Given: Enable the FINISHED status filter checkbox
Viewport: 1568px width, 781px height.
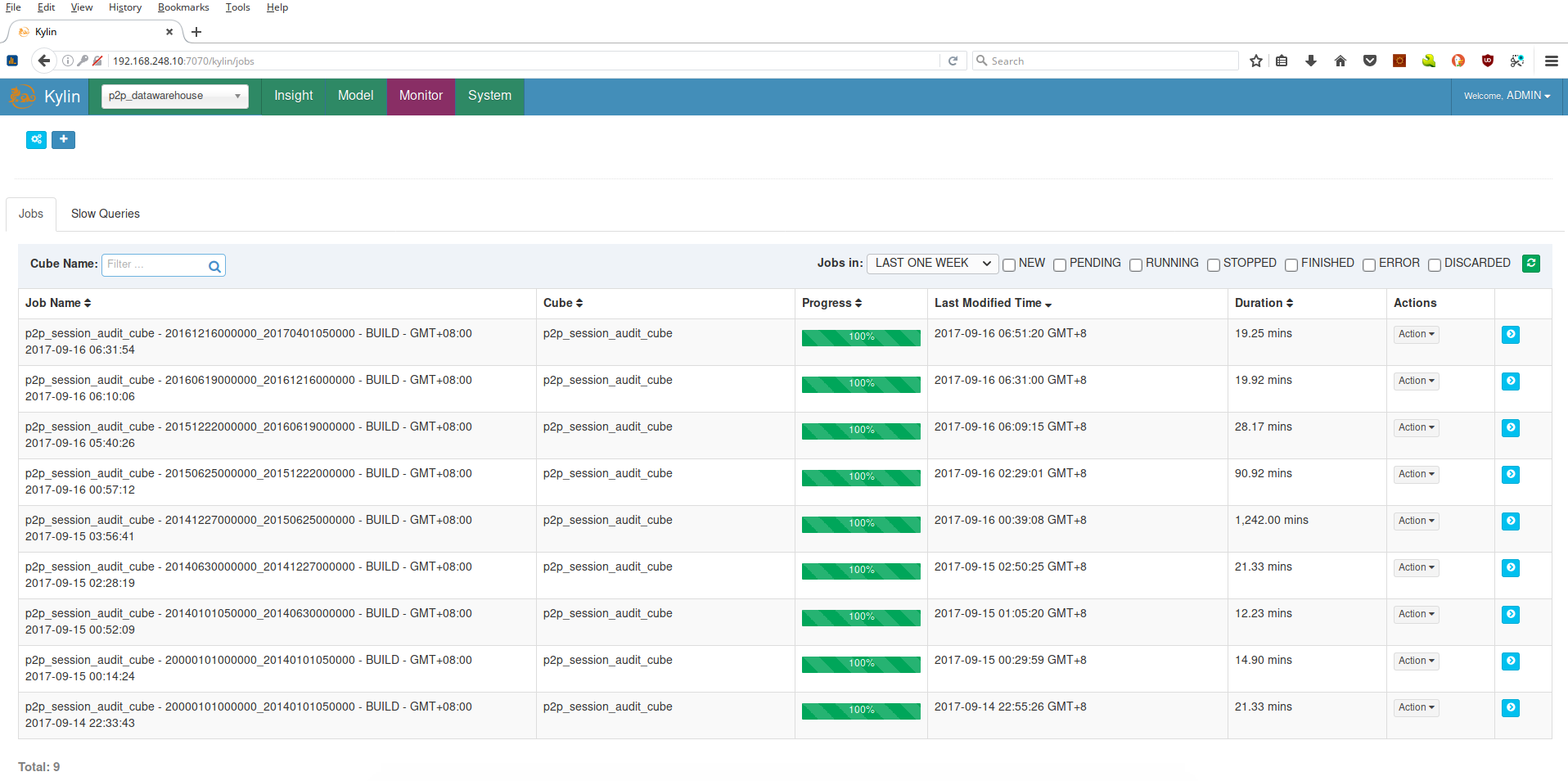Looking at the screenshot, I should tap(1291, 264).
